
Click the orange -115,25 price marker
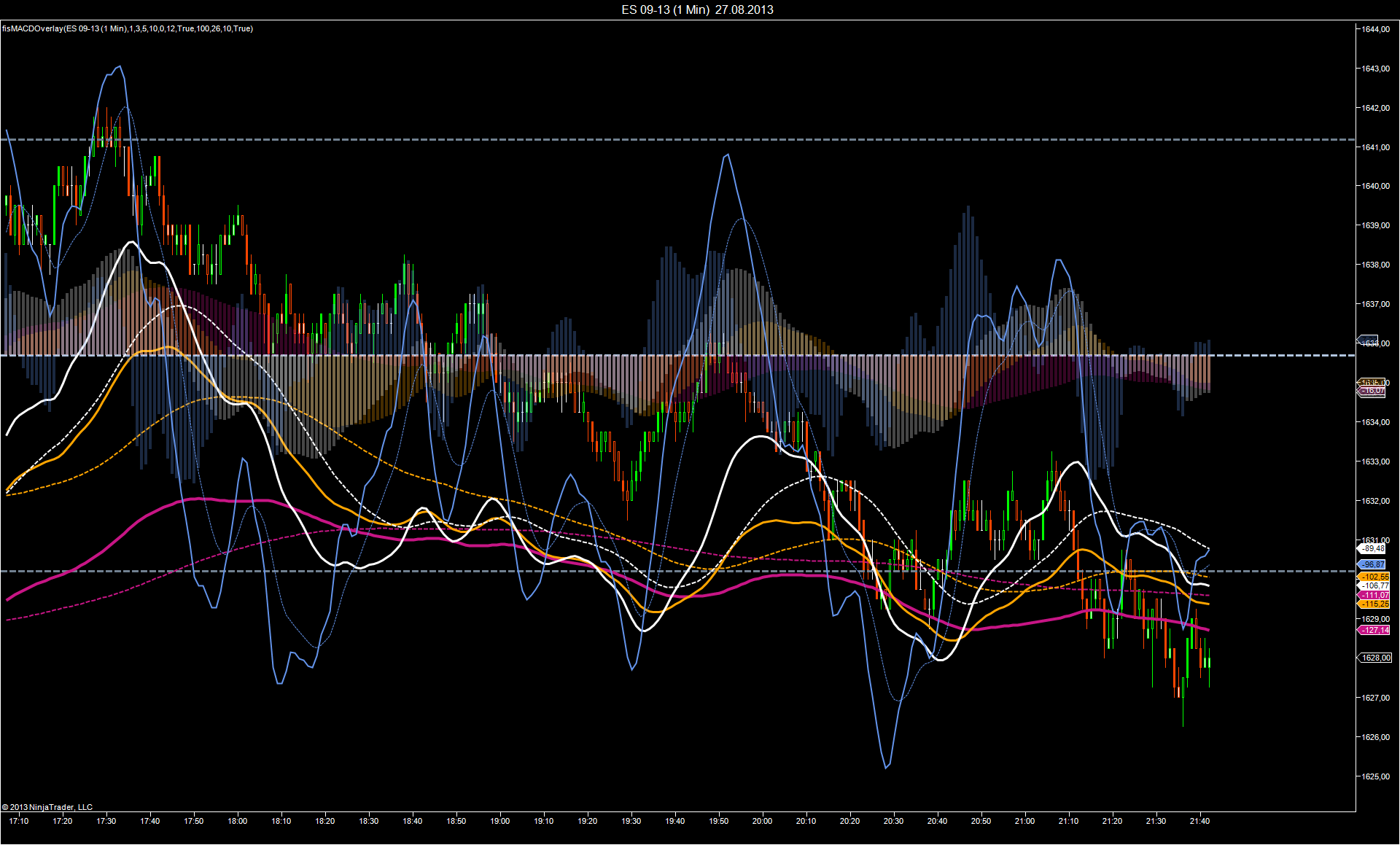1375,604
